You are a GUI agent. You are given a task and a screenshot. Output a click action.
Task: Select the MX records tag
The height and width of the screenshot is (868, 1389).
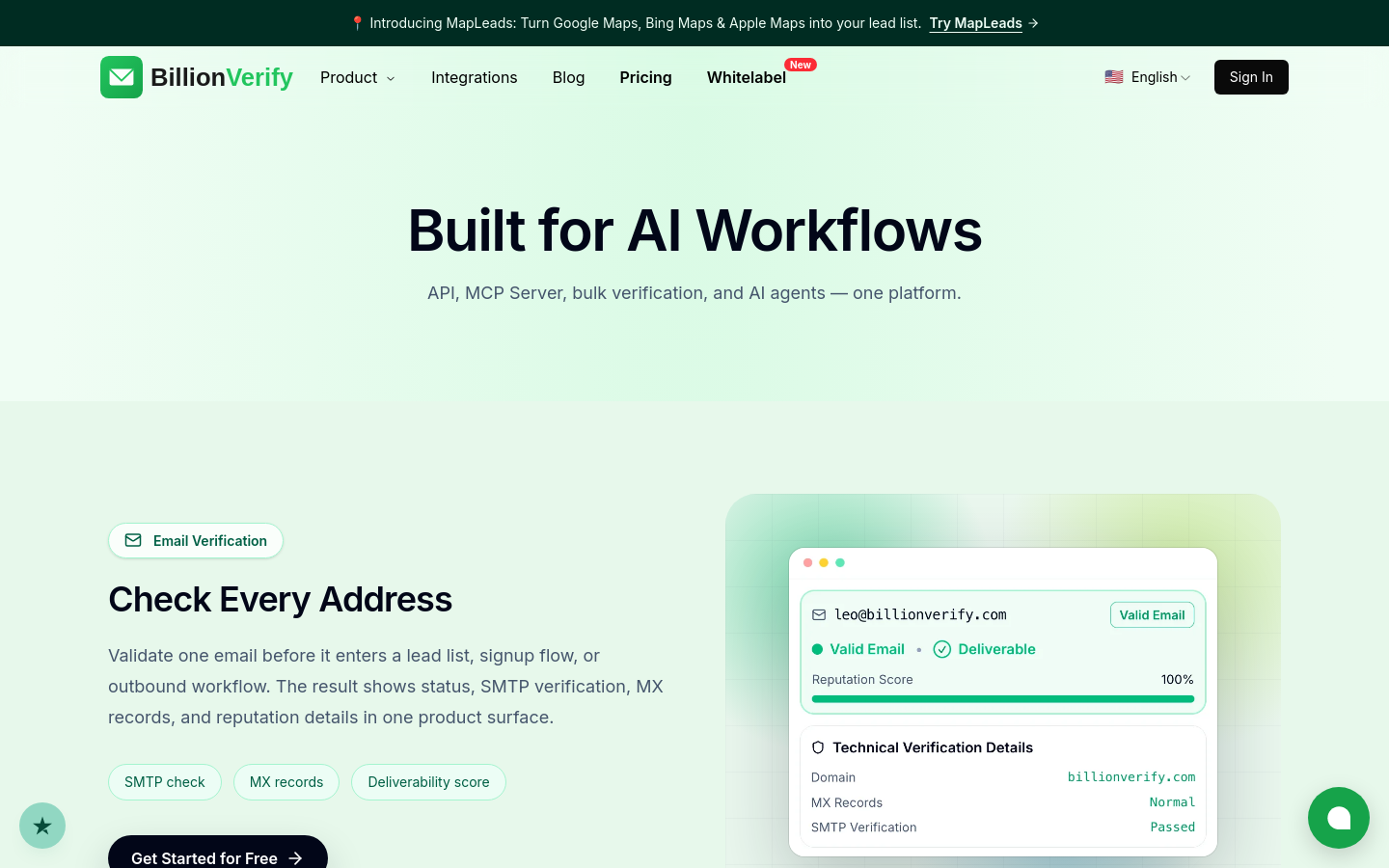click(x=286, y=782)
